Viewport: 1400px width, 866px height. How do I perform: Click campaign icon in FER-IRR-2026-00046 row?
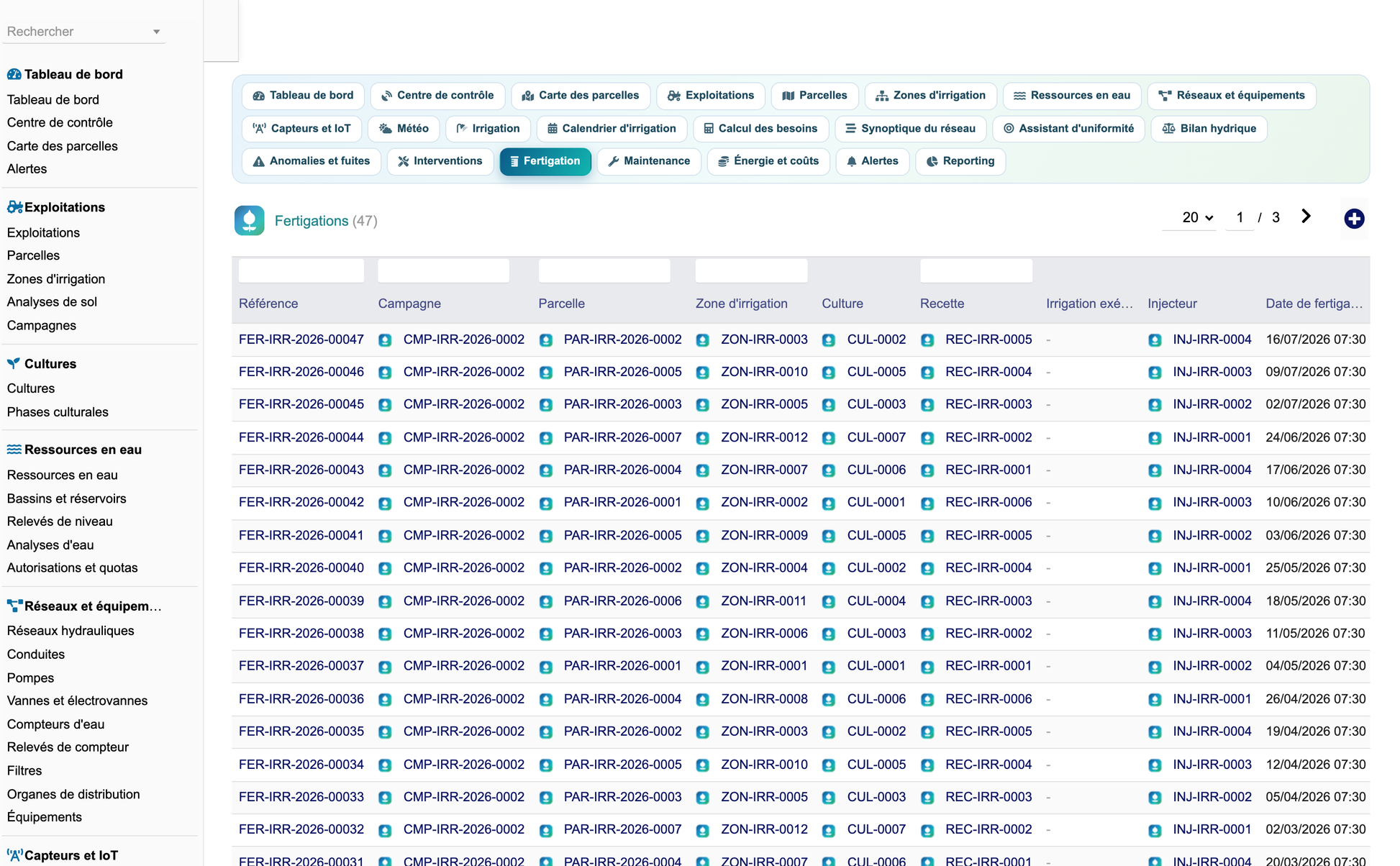(385, 373)
